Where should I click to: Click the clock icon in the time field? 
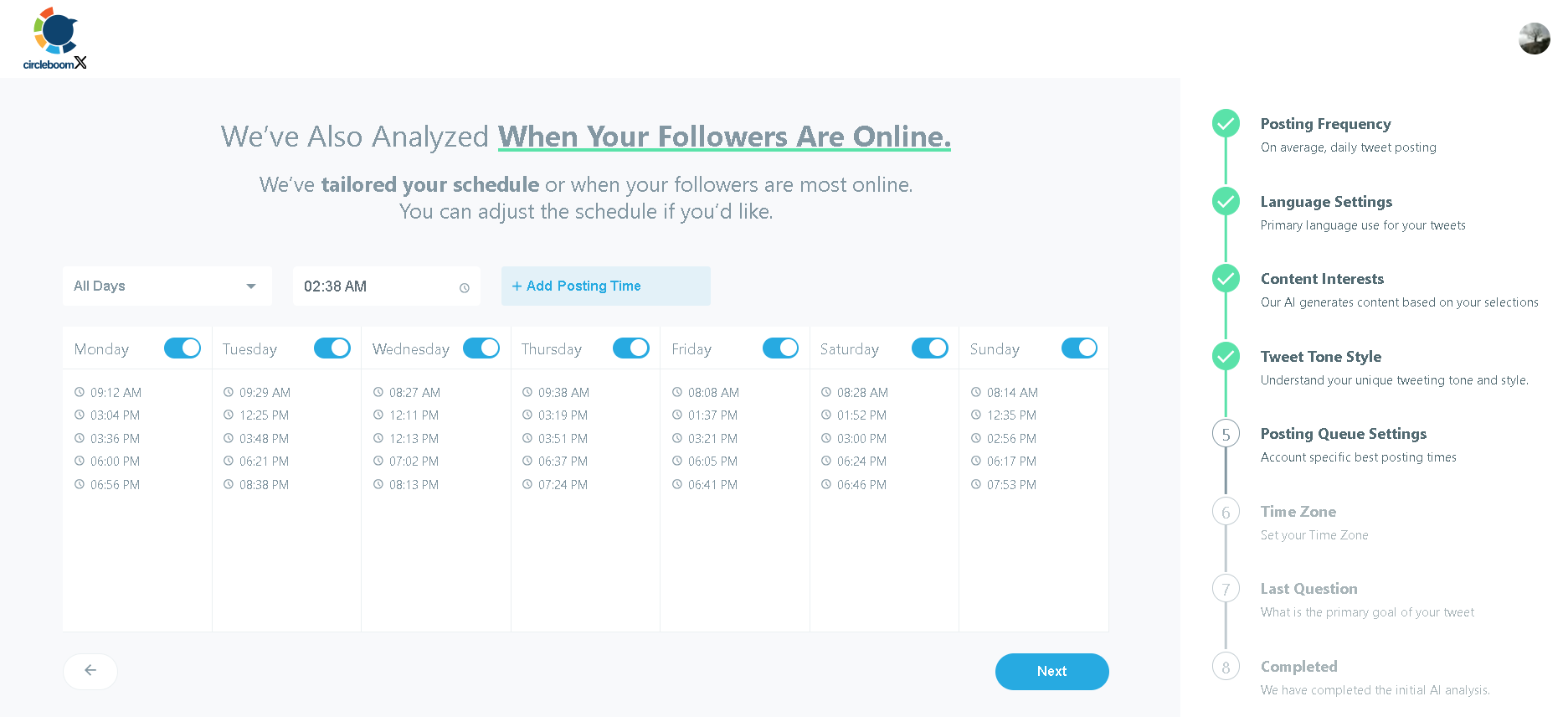tap(464, 287)
